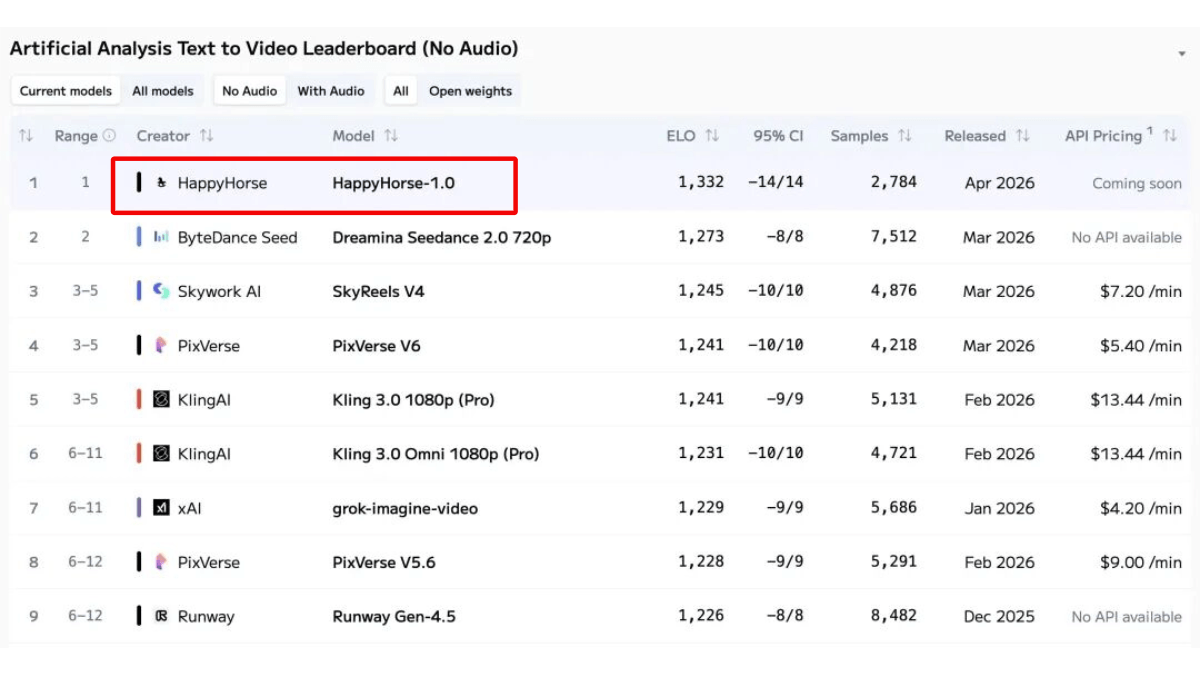Image resolution: width=1200 pixels, height=675 pixels.
Task: Open the Dreamina Seedance 2.0 720p model
Action: tap(441, 237)
